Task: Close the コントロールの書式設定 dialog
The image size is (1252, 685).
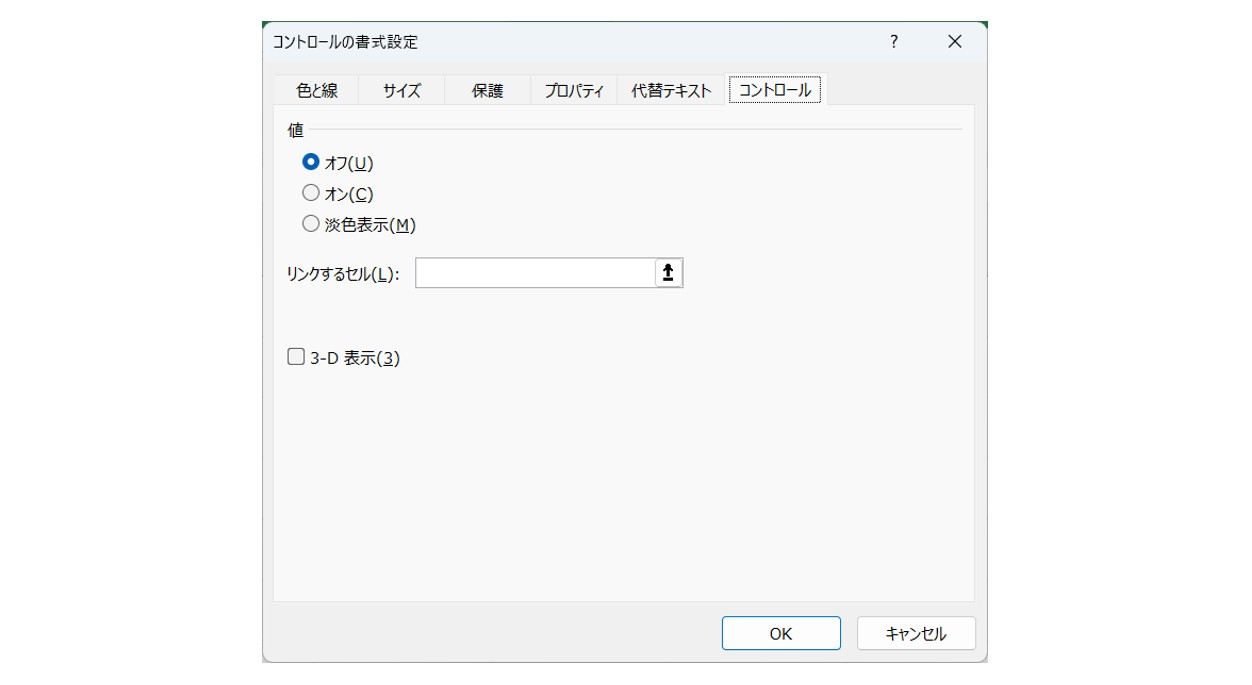Action: (954, 42)
